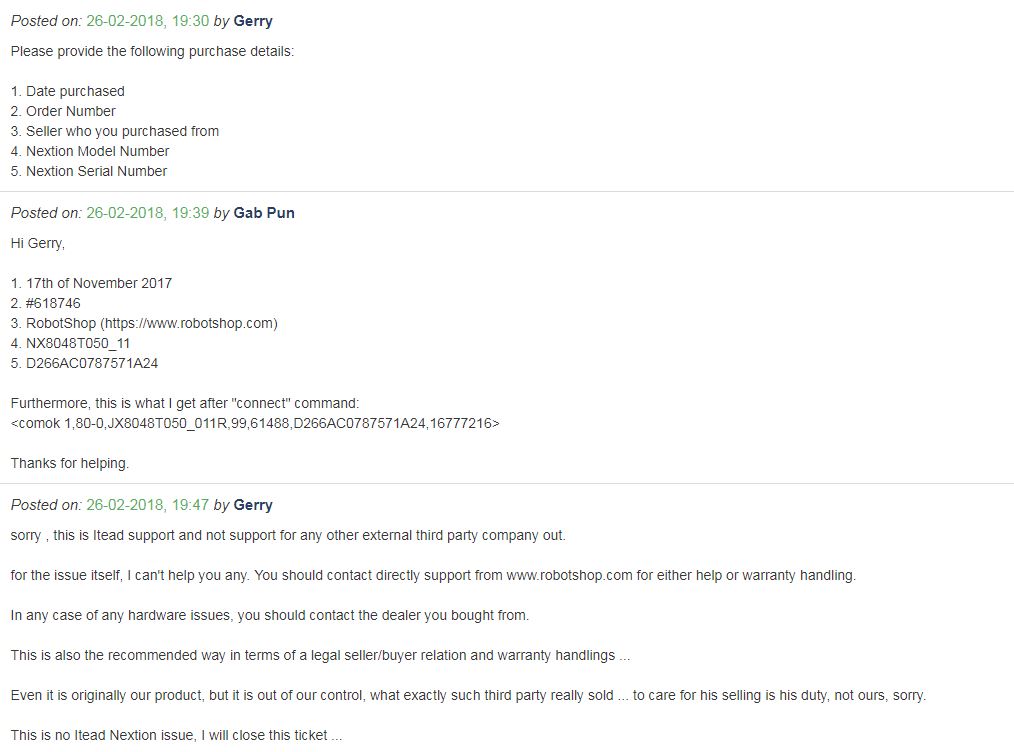The image size is (1014, 752).
Task: Click the 26-02-2018, 19:30 timestamp
Action: pos(147,21)
